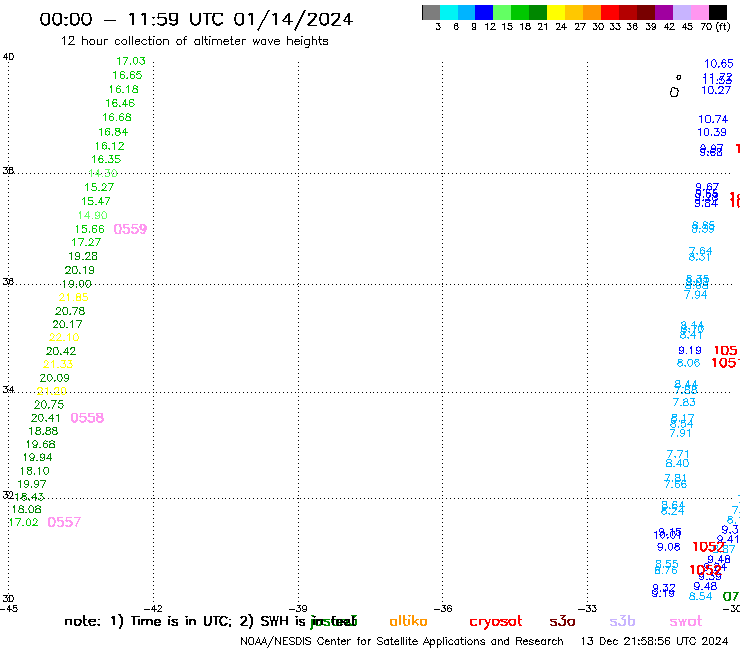The image size is (740, 650).
Task: Click the wave height value 16.46
Action: pyautogui.click(x=120, y=103)
